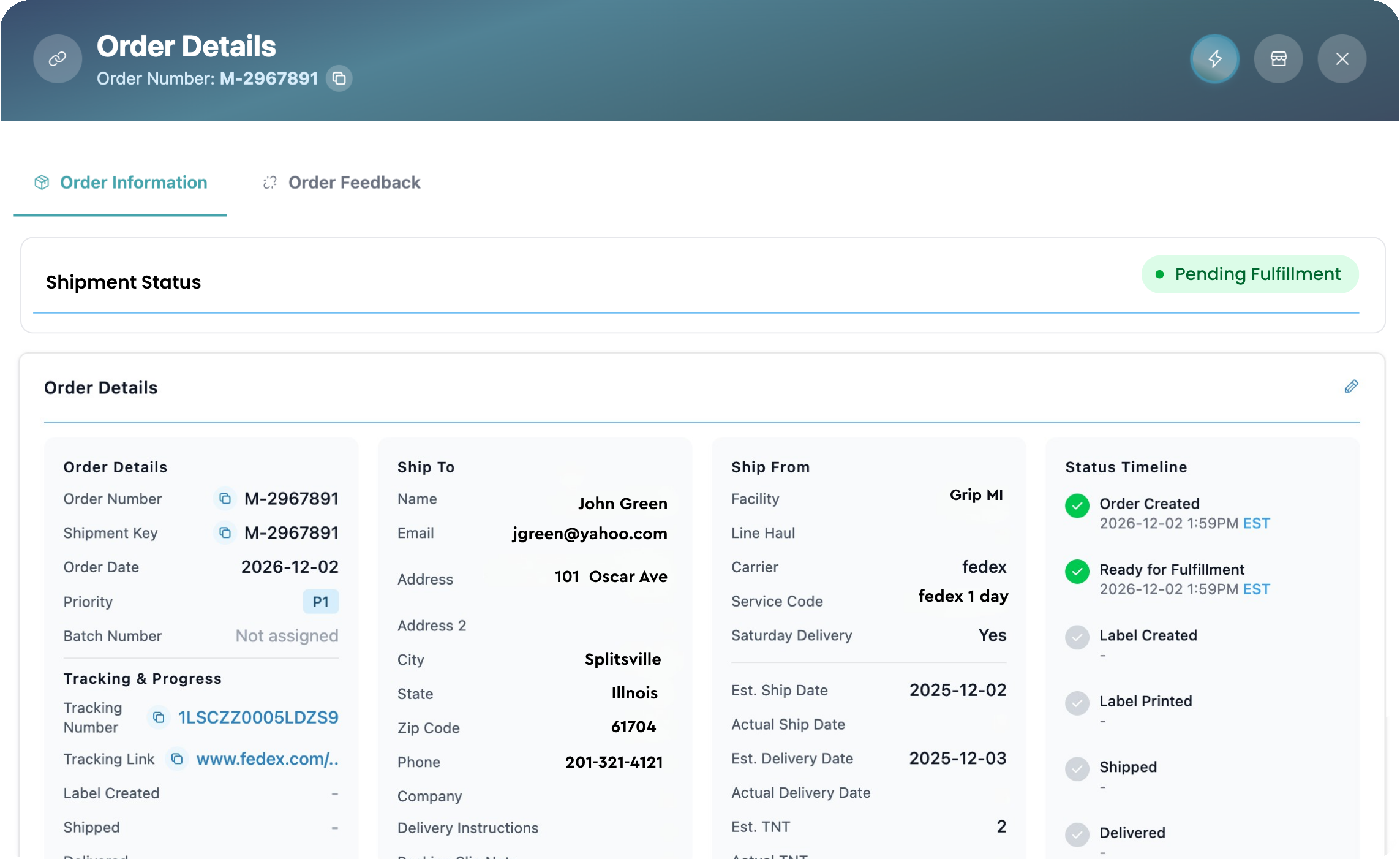The image size is (1400, 859).
Task: Select the Est. TNT value 2
Action: click(1001, 827)
